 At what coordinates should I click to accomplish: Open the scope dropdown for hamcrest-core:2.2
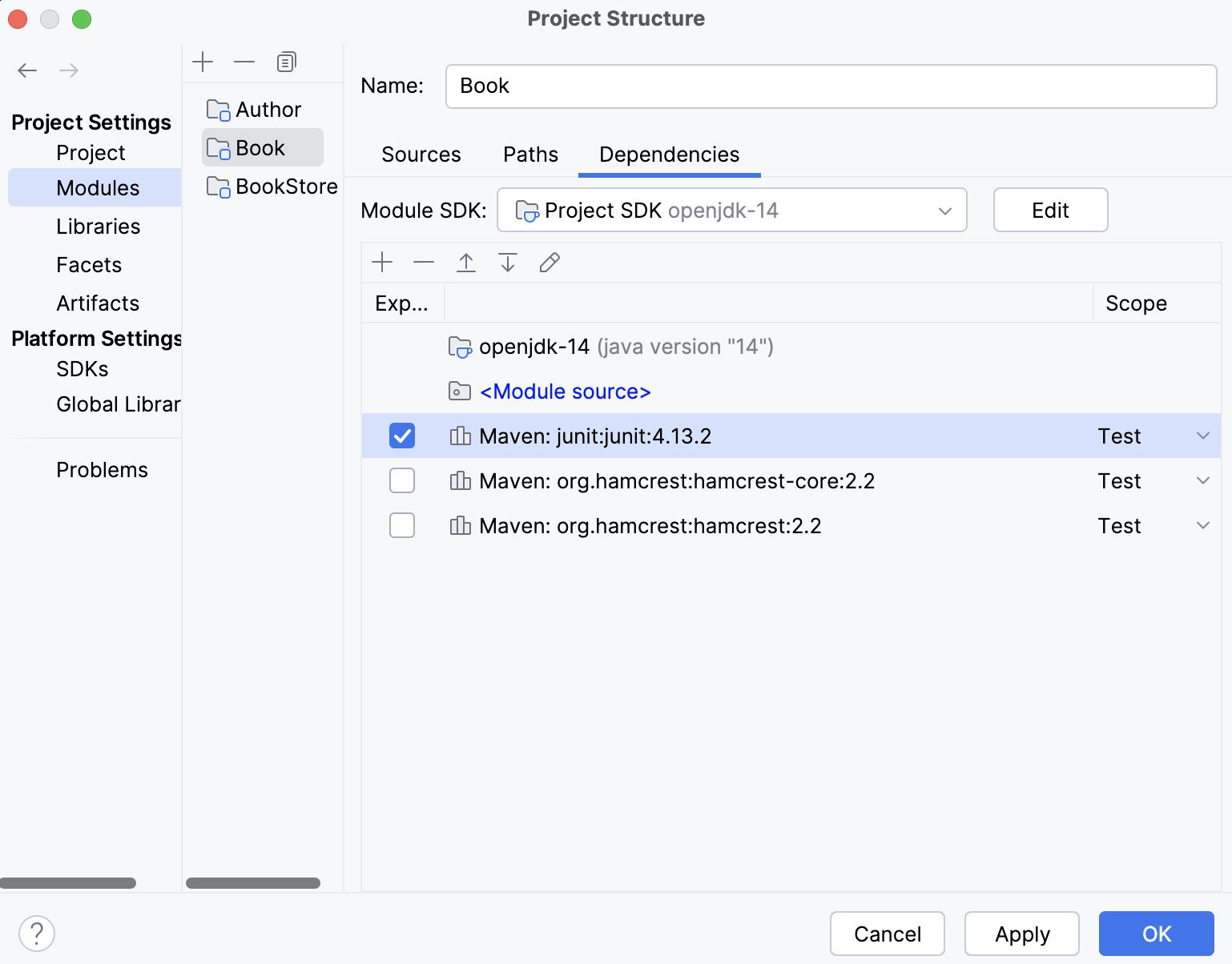click(1202, 480)
